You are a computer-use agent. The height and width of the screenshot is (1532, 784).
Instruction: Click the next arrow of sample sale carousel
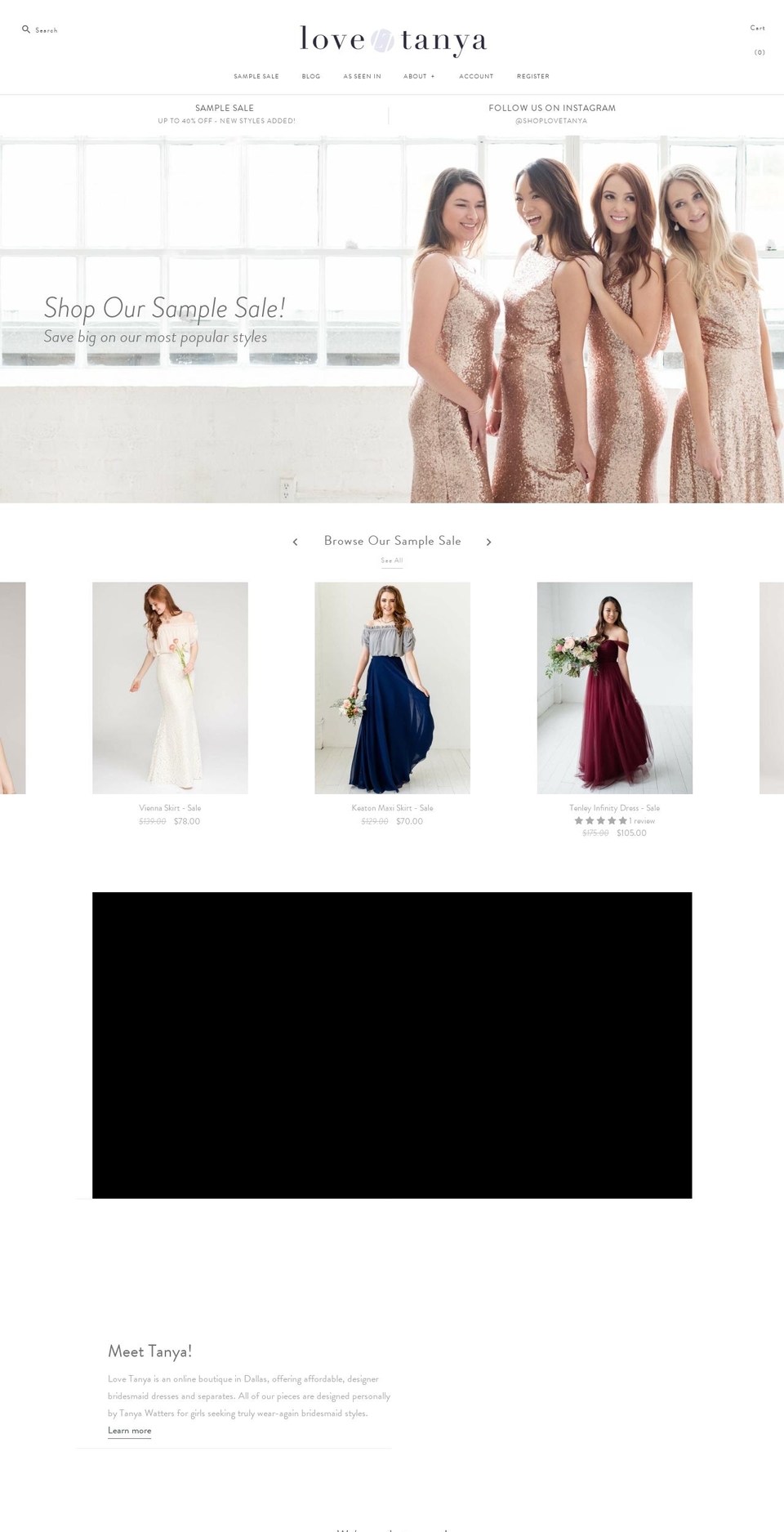(x=488, y=542)
